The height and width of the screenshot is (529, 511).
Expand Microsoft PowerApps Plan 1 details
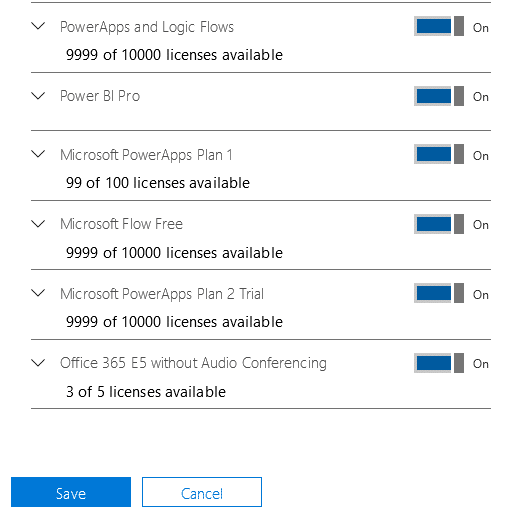pos(38,154)
